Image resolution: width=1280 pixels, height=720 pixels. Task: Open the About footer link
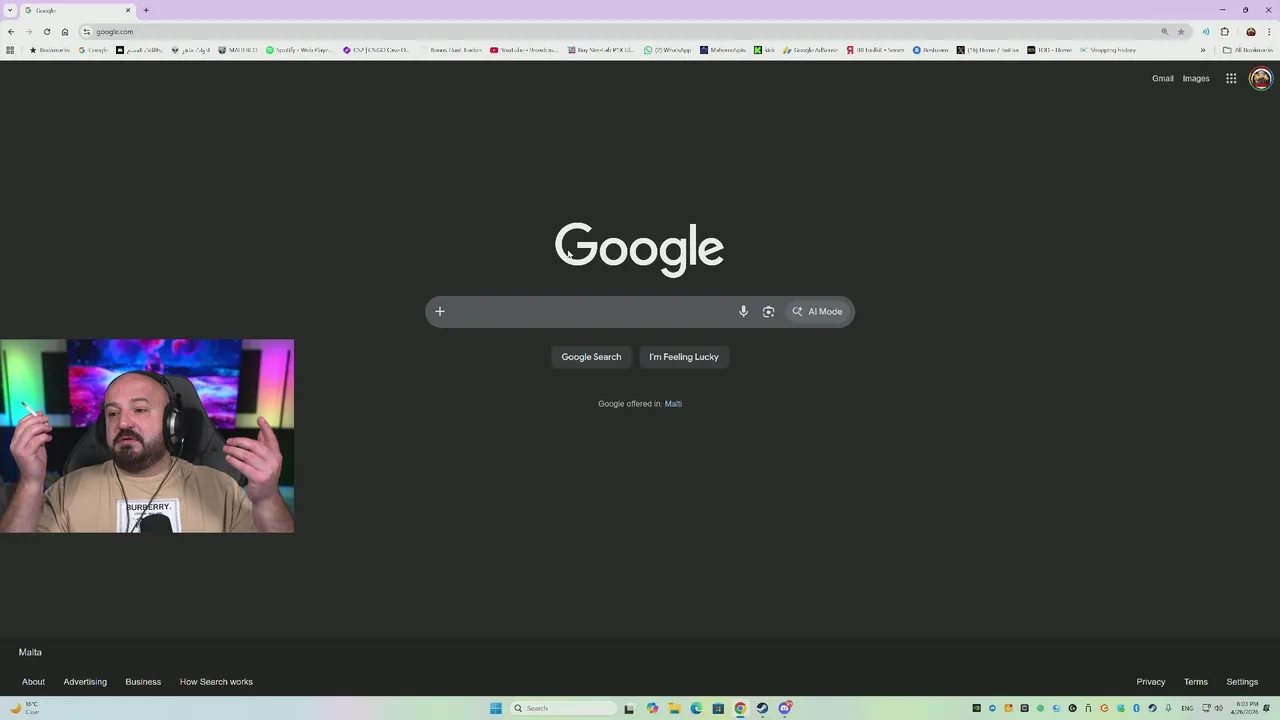pyautogui.click(x=33, y=682)
